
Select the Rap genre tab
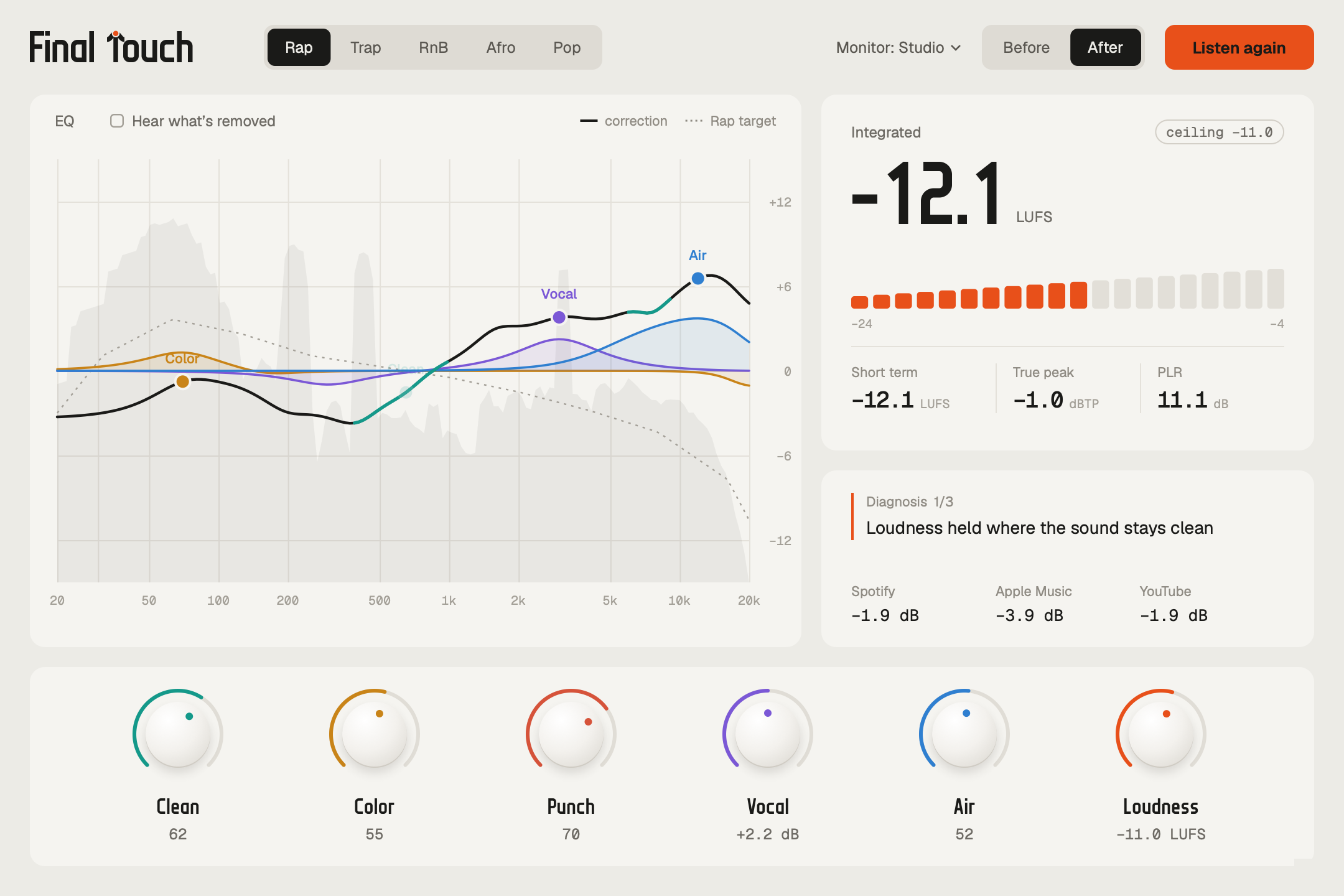click(x=299, y=47)
